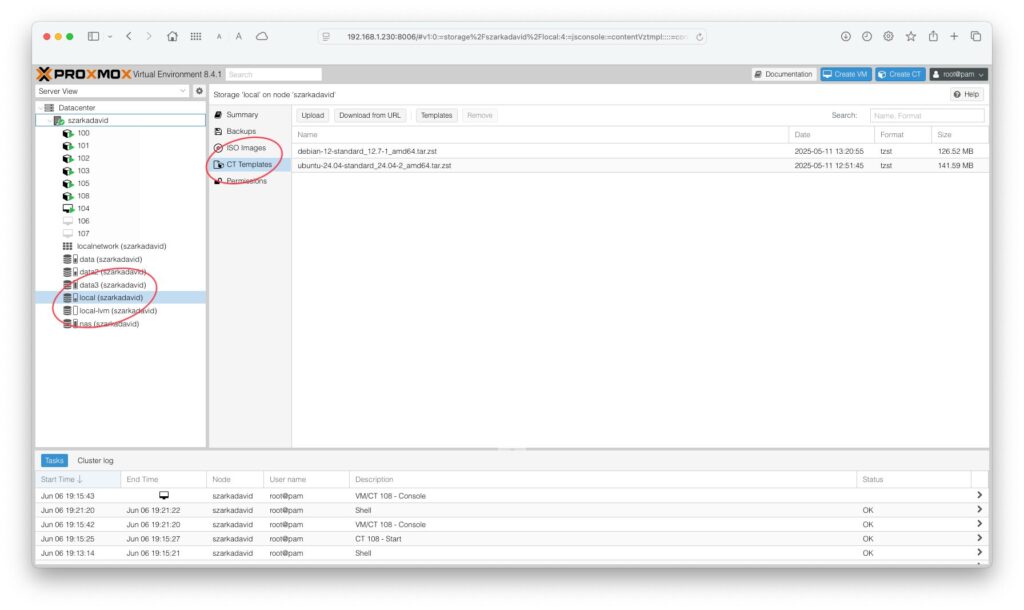Decrease text size with the small A
The width and height of the screenshot is (1024, 610).
pyautogui.click(x=219, y=37)
